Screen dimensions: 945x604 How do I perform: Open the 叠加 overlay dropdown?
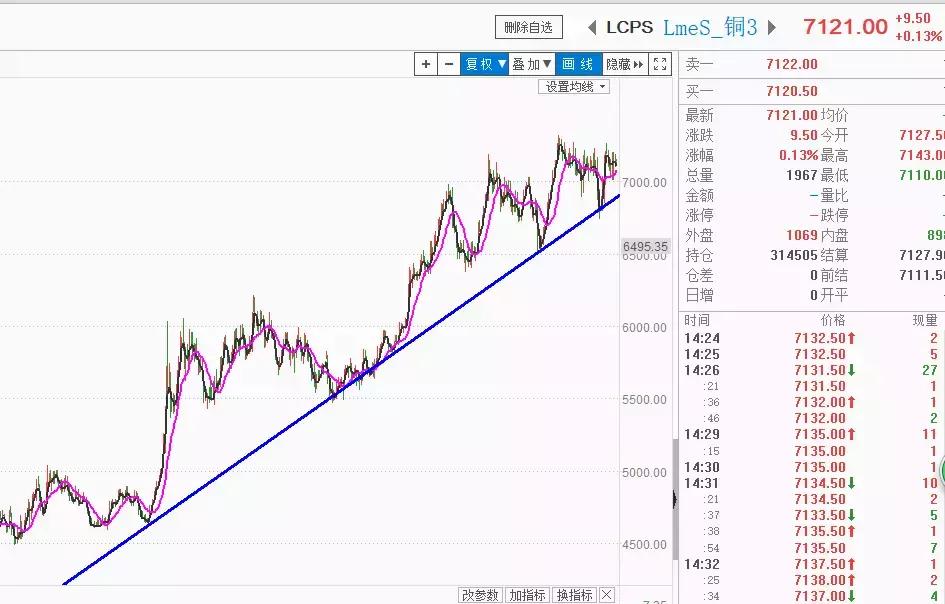click(532, 64)
